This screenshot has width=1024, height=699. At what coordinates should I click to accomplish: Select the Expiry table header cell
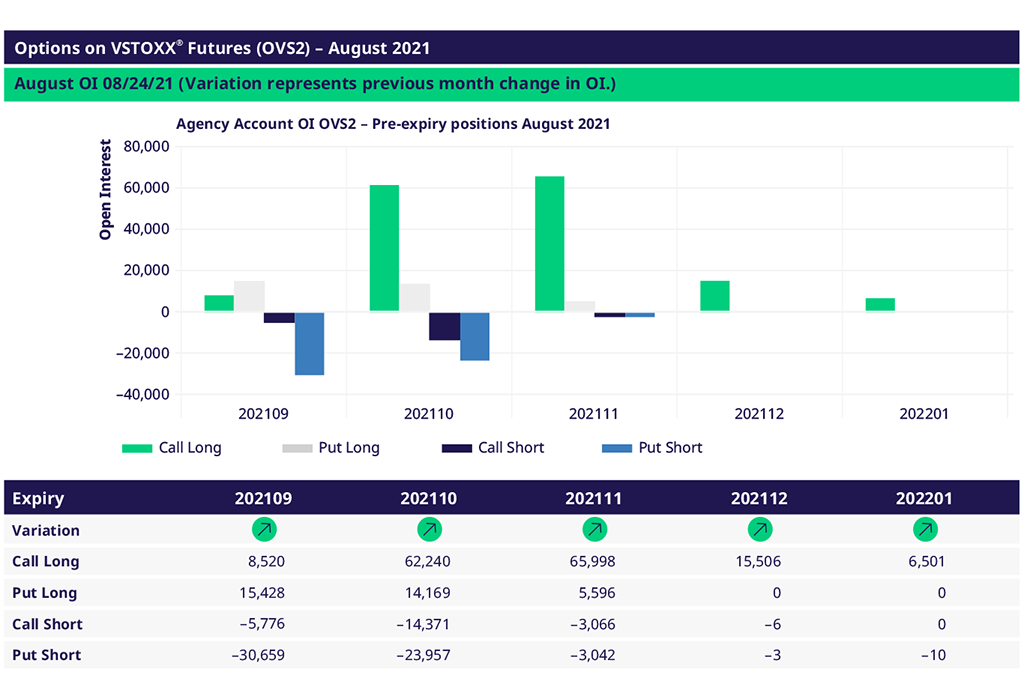[39, 498]
